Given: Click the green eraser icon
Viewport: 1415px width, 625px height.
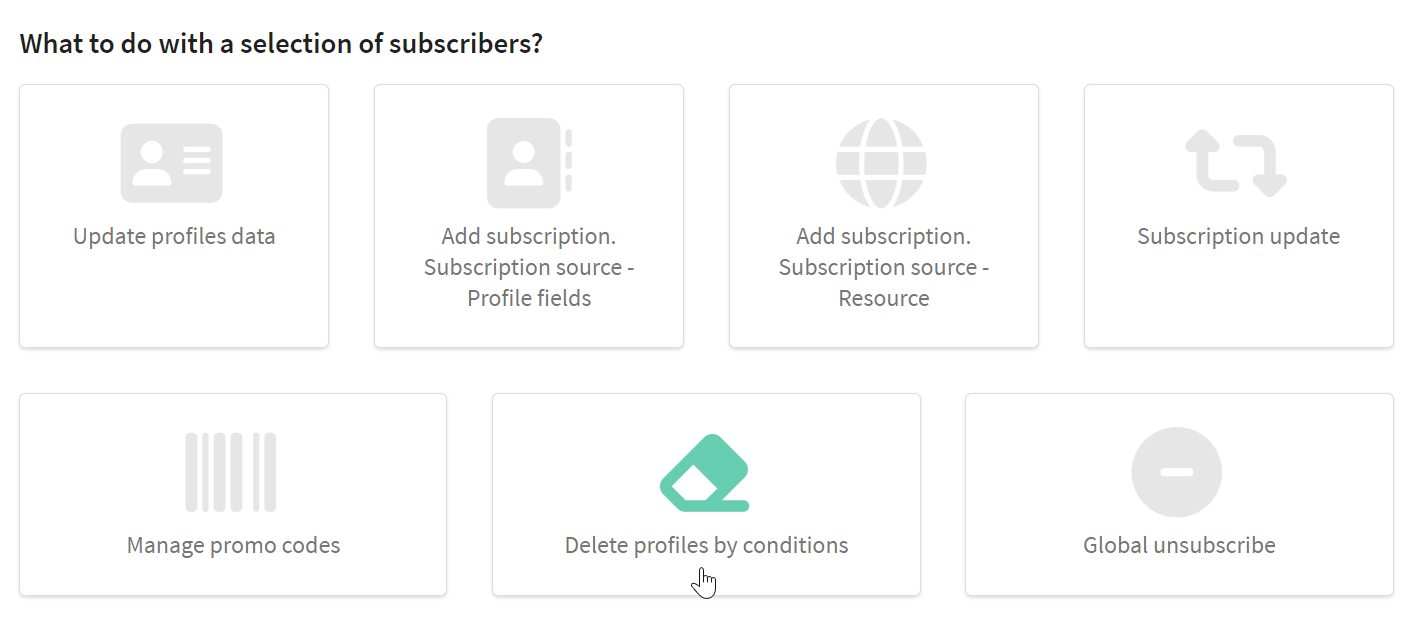Looking at the screenshot, I should (705, 472).
